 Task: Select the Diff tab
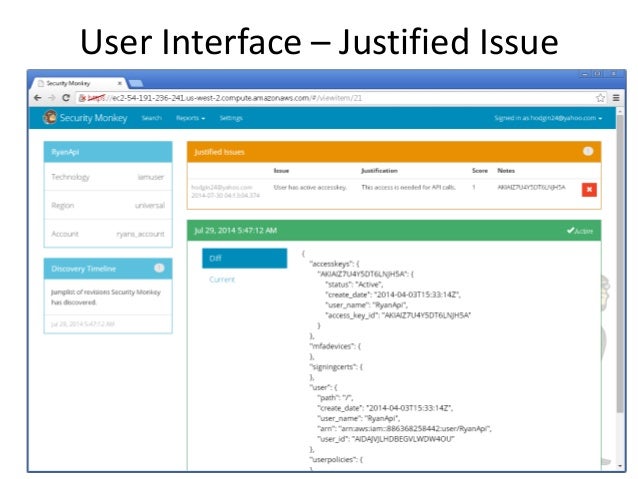[245, 258]
